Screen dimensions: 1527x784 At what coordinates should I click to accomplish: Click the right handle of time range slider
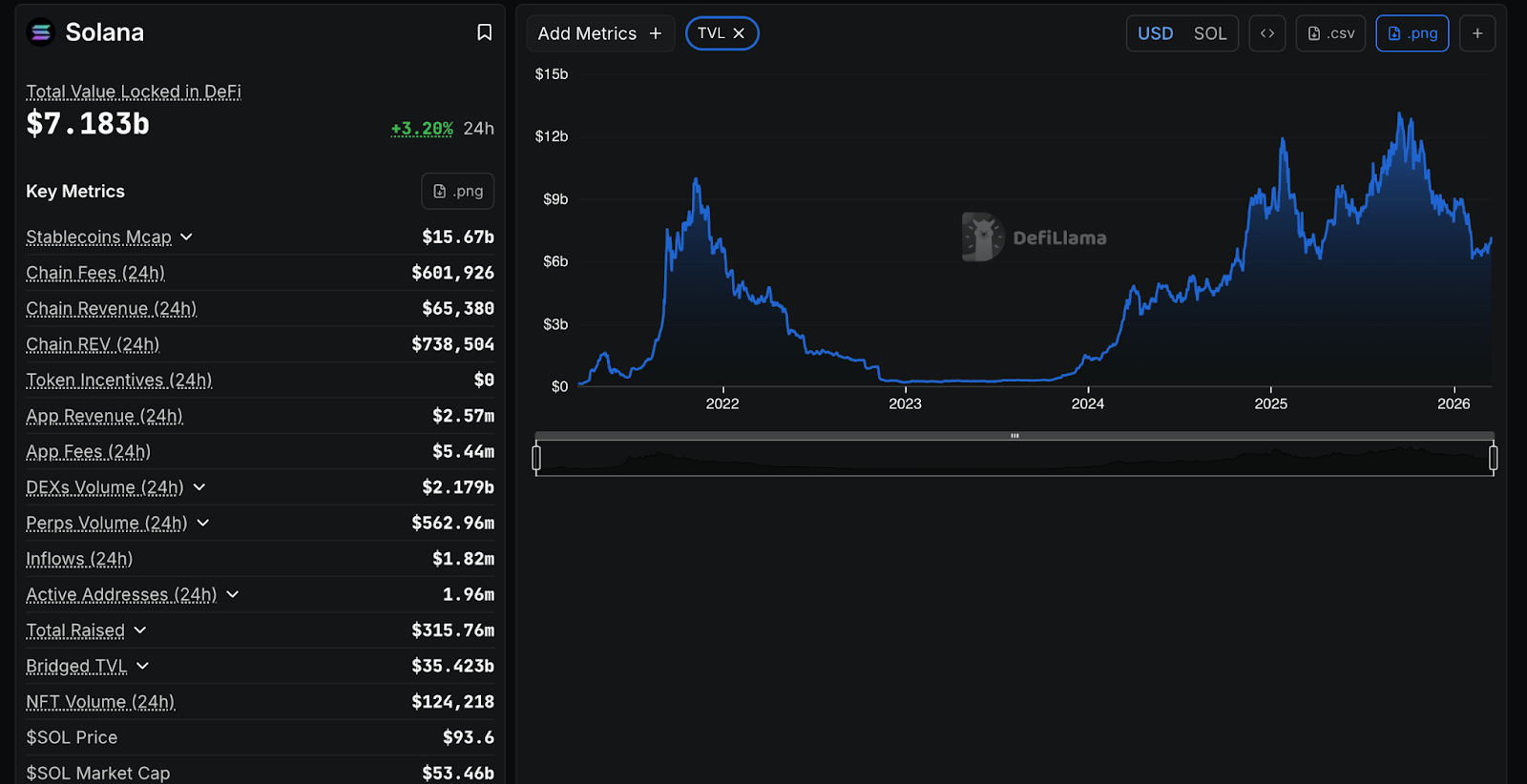[1493, 459]
